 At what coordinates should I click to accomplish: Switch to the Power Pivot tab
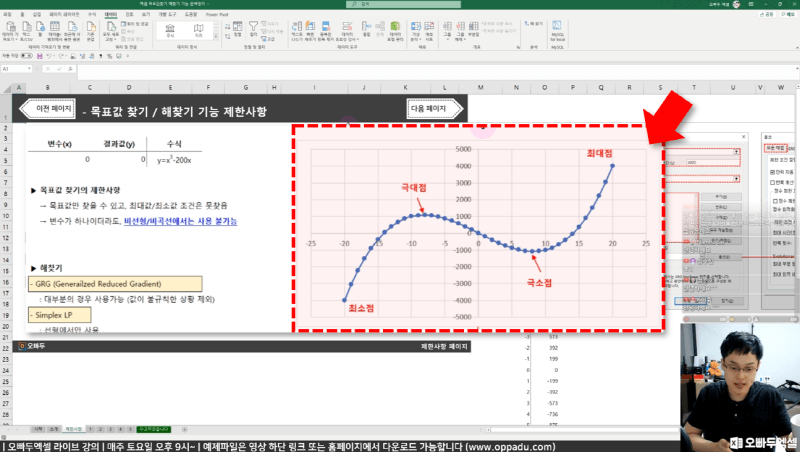coord(217,14)
